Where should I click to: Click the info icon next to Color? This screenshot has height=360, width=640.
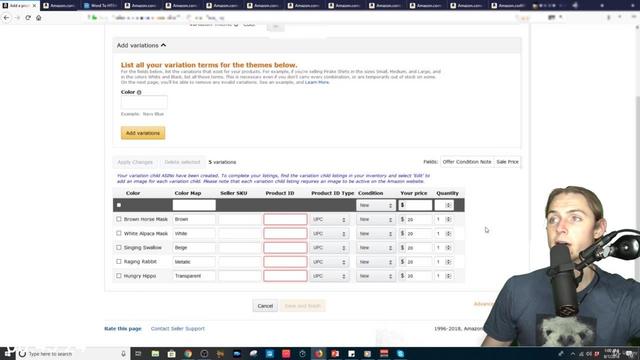click(139, 92)
